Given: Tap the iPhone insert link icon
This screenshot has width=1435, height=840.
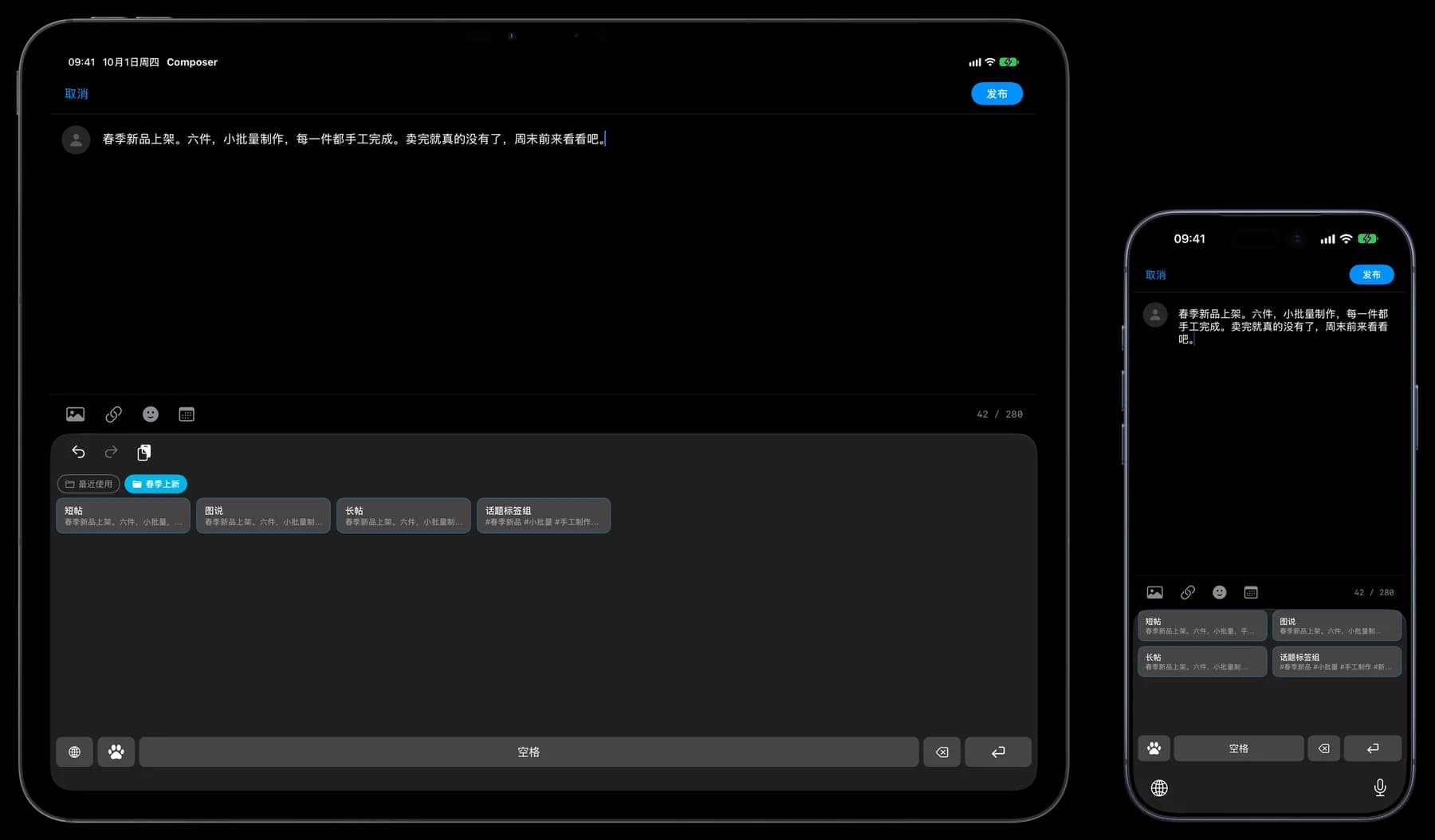Looking at the screenshot, I should coord(1188,592).
